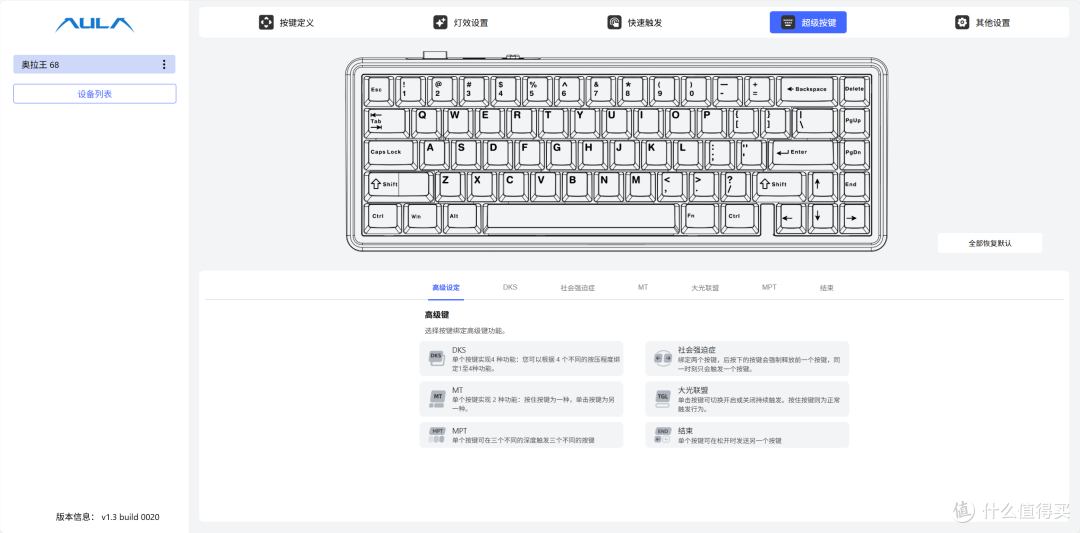Switch to the DKS sub-tab

(510, 287)
